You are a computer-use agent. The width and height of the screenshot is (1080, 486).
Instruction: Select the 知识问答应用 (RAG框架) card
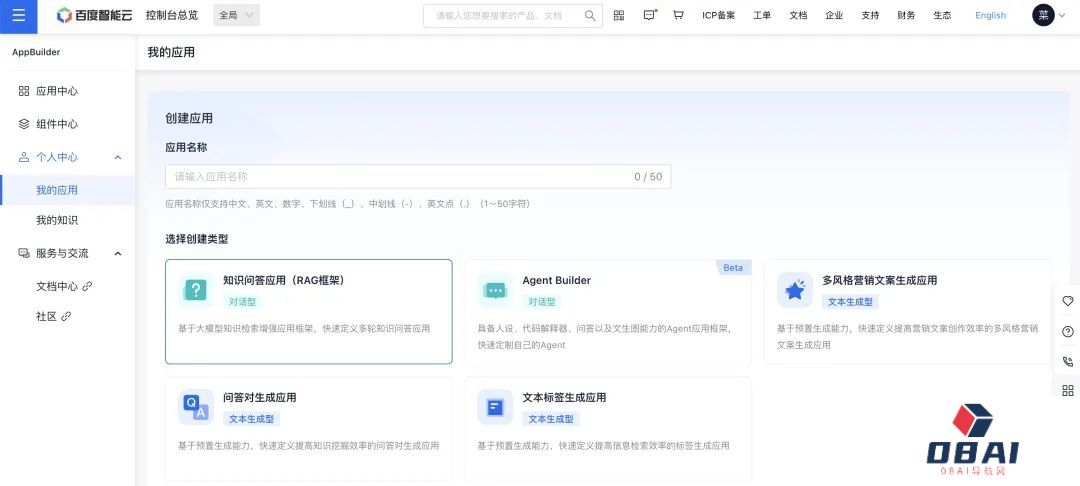[x=308, y=311]
